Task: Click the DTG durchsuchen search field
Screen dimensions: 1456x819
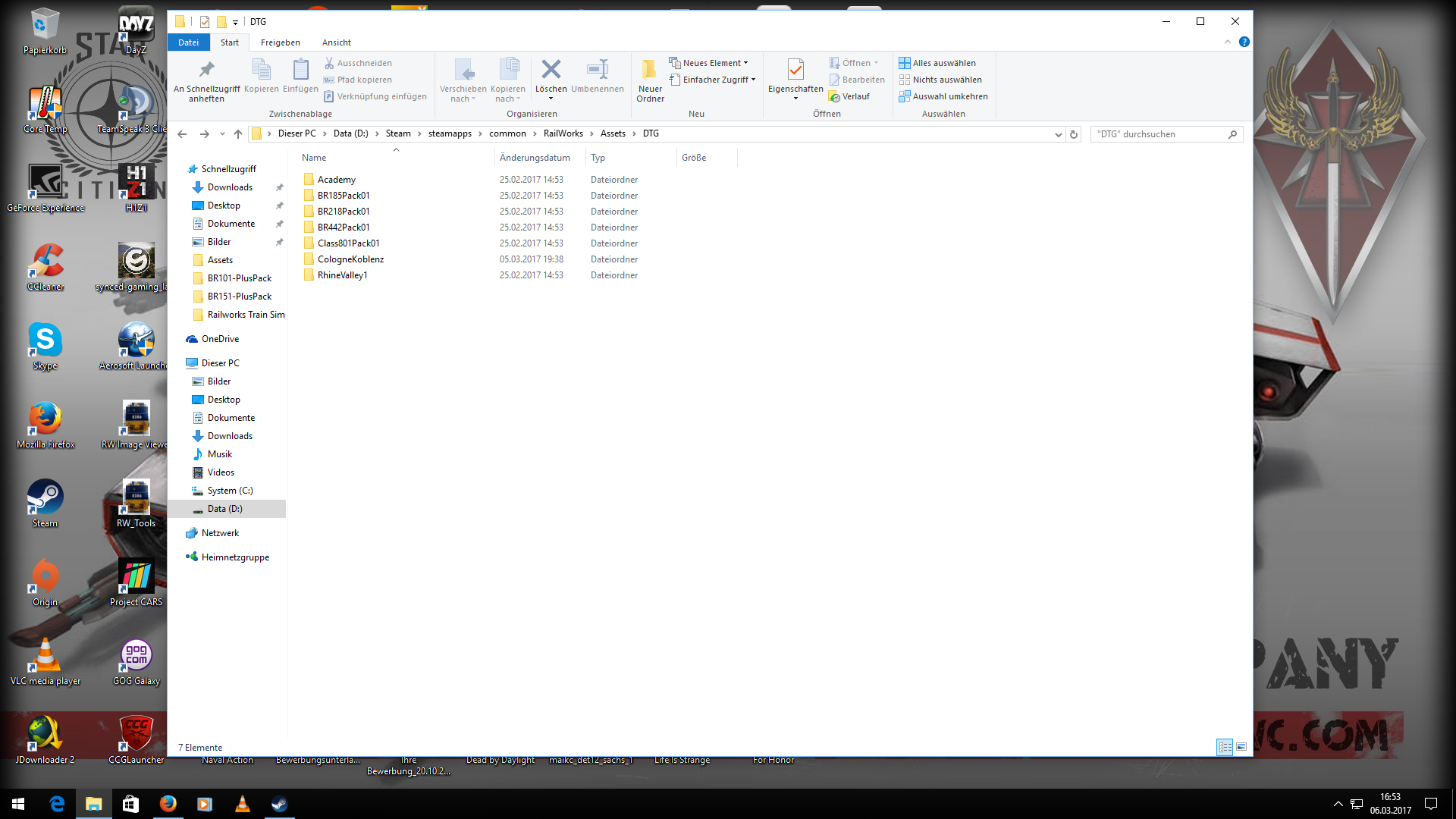Action: point(1159,134)
